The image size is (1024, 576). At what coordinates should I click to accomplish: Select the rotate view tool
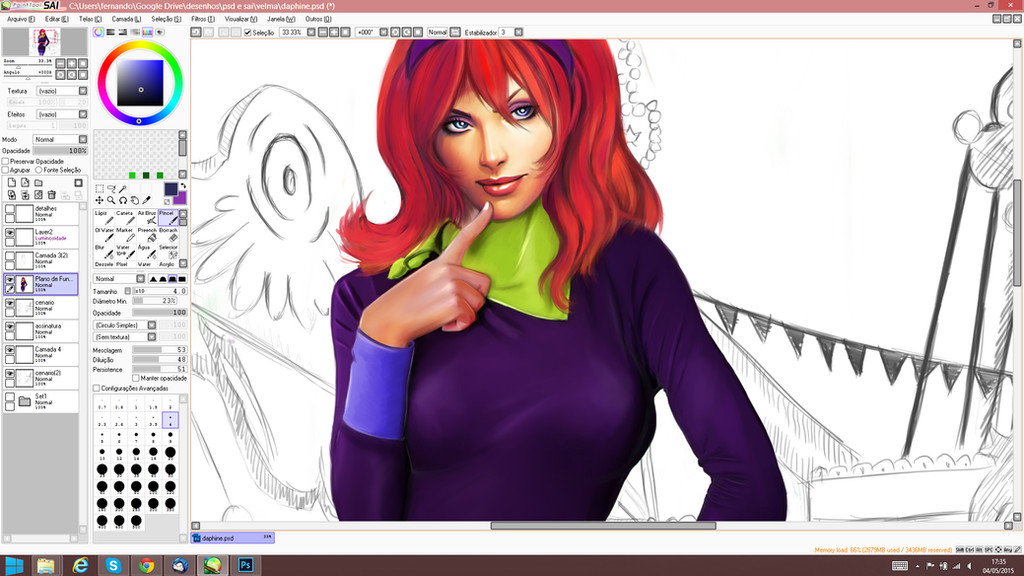pos(123,200)
